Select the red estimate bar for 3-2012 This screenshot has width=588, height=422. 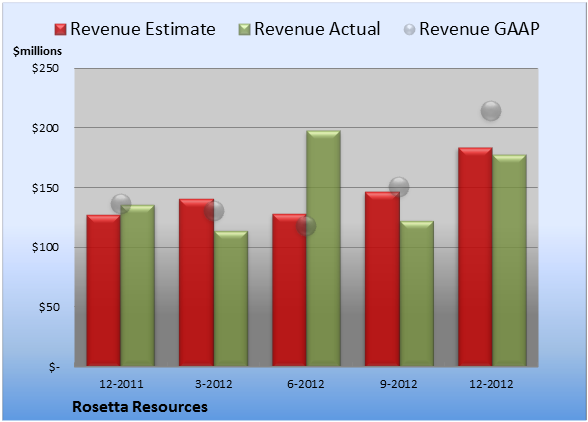coord(196,282)
